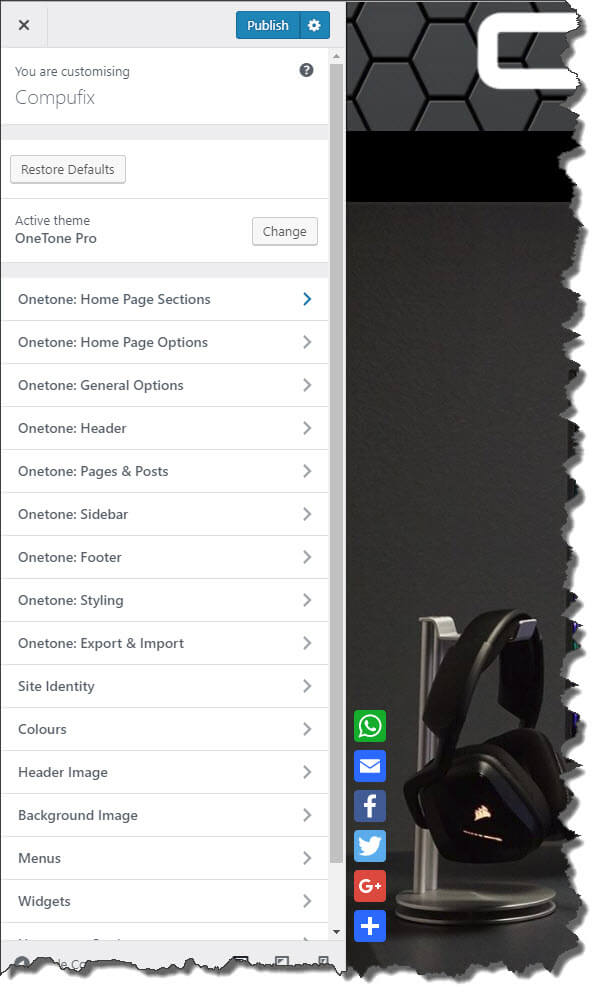Viewport: 605px width, 1001px height.
Task: Open the Colours section
Action: (165, 729)
